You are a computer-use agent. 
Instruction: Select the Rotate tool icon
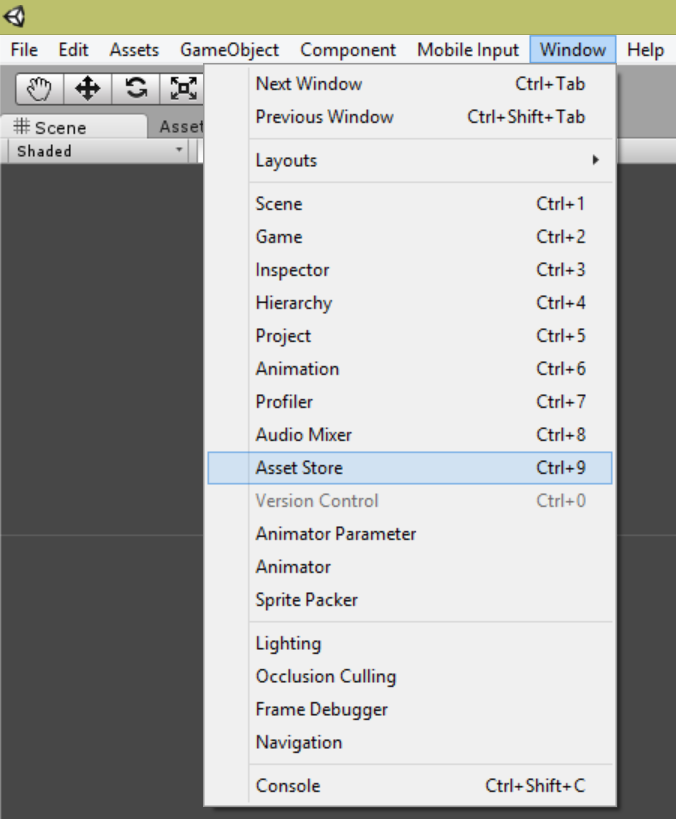coord(136,88)
